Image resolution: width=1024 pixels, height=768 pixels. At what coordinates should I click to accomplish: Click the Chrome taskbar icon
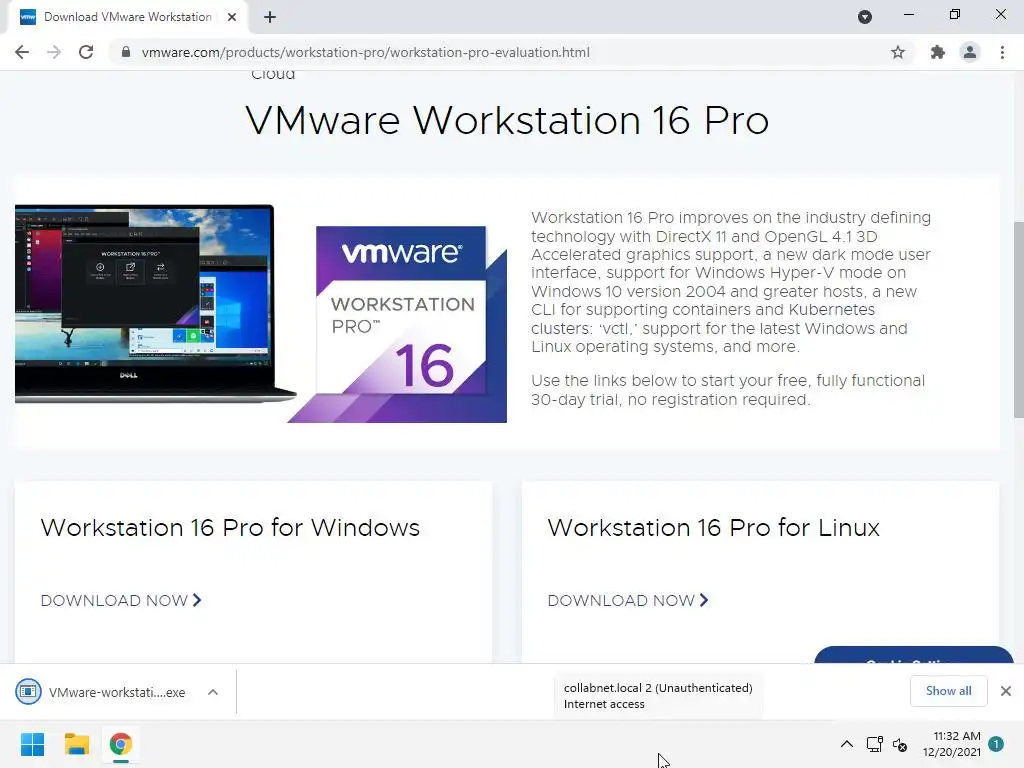click(x=120, y=744)
